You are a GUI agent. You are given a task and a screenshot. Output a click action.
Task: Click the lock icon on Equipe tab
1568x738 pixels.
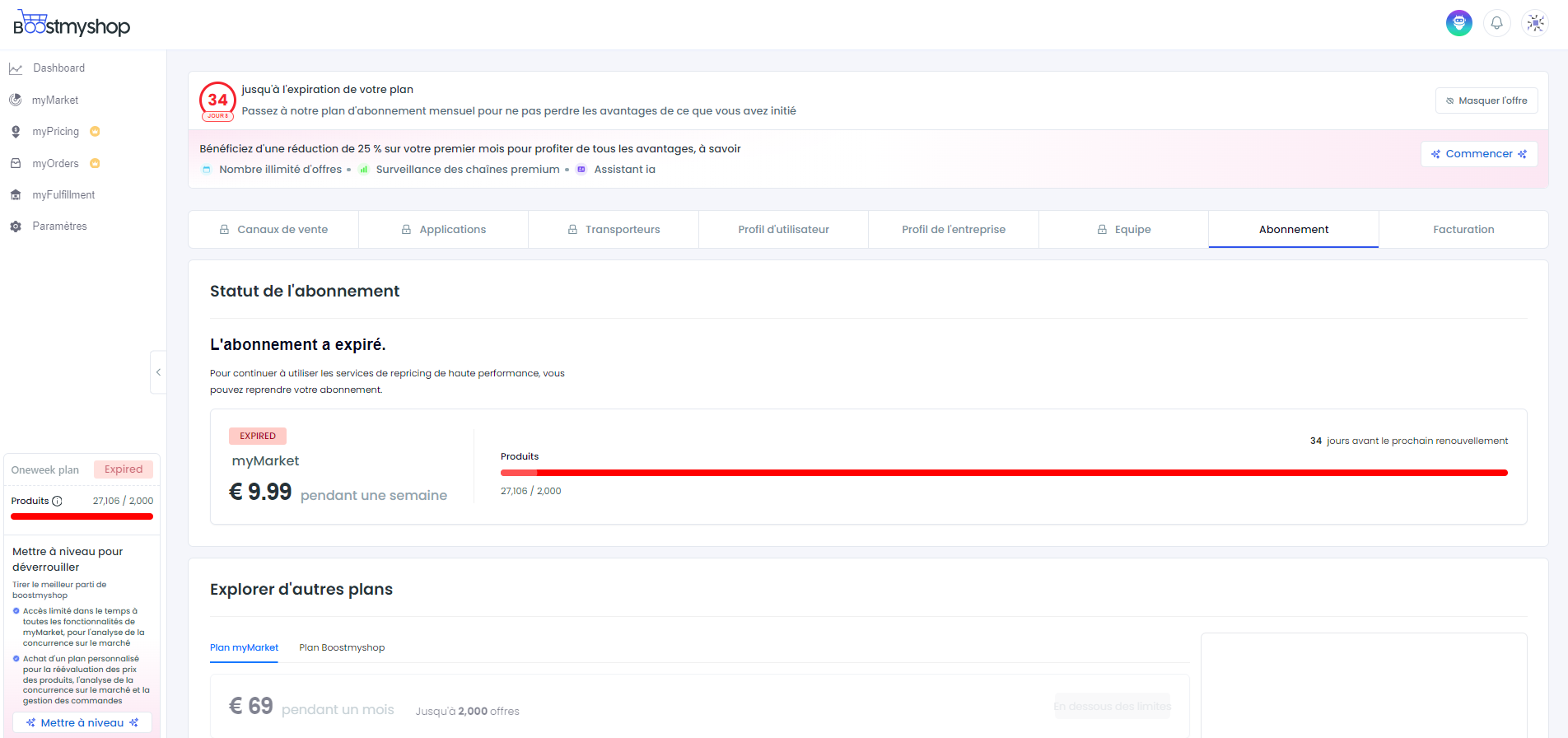(1102, 230)
